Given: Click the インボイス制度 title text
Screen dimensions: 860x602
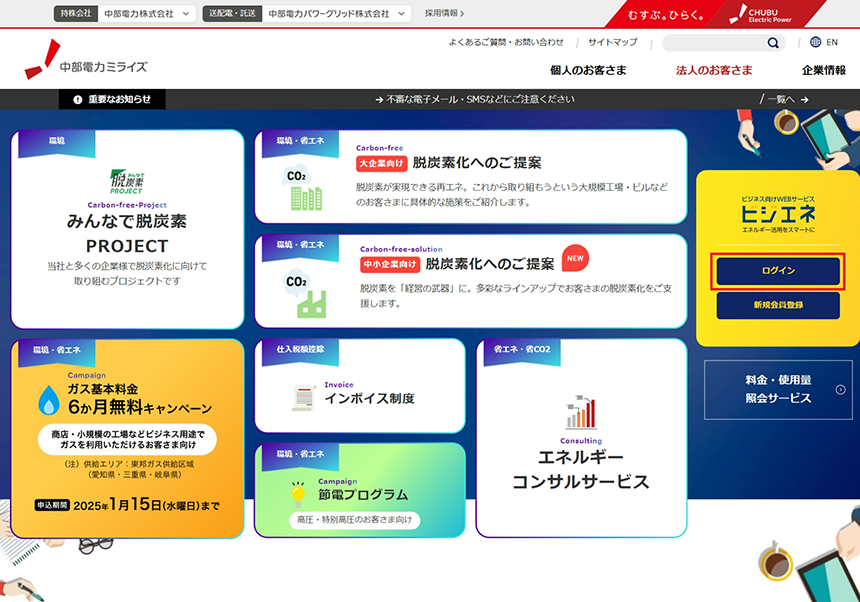Looking at the screenshot, I should click(x=370, y=399).
